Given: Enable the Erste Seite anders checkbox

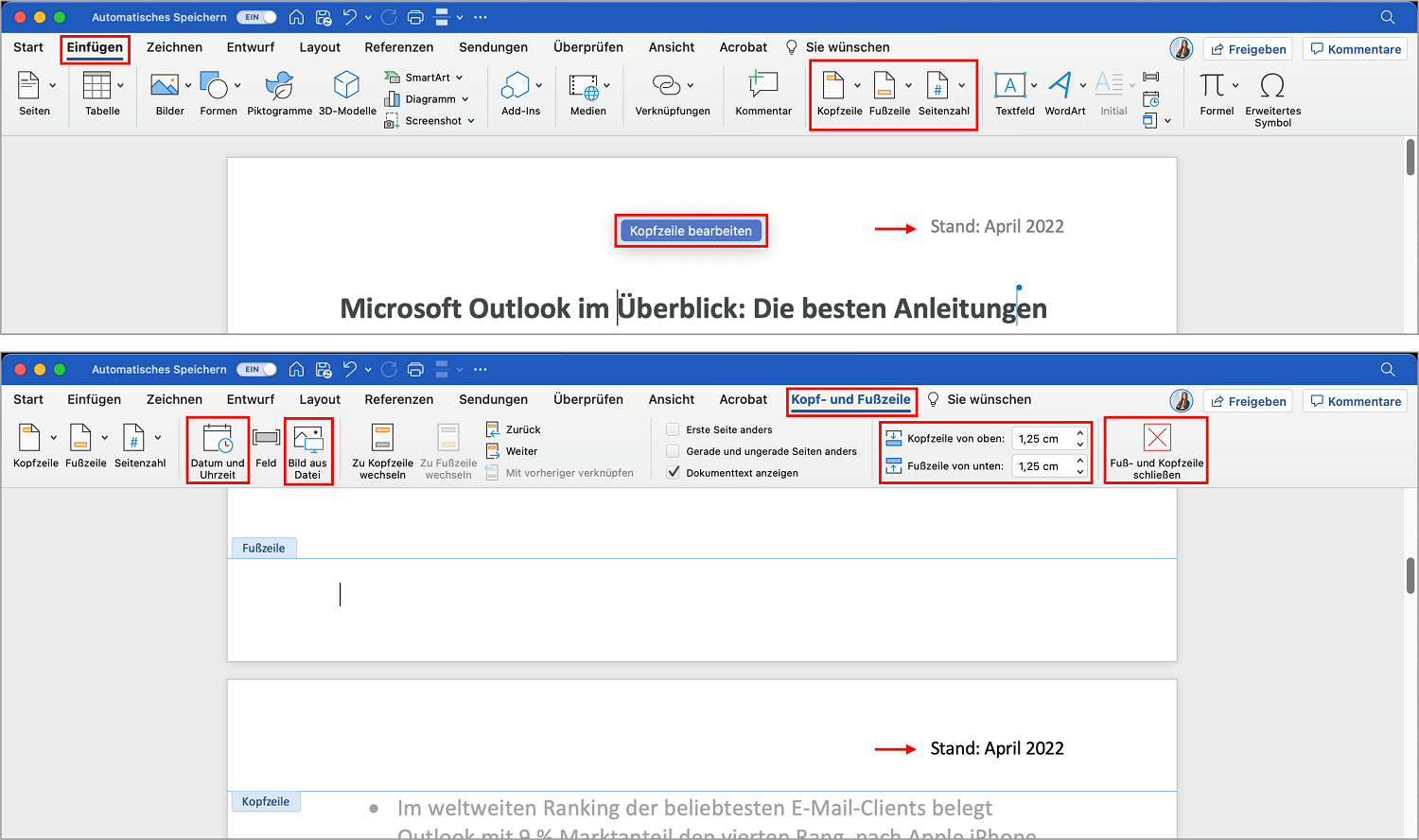Looking at the screenshot, I should tap(673, 429).
